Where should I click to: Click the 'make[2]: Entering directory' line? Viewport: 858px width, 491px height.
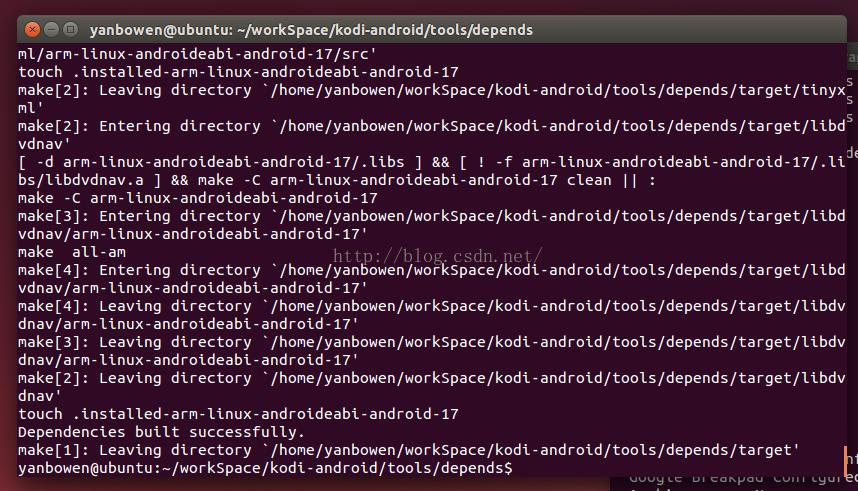coord(432,126)
